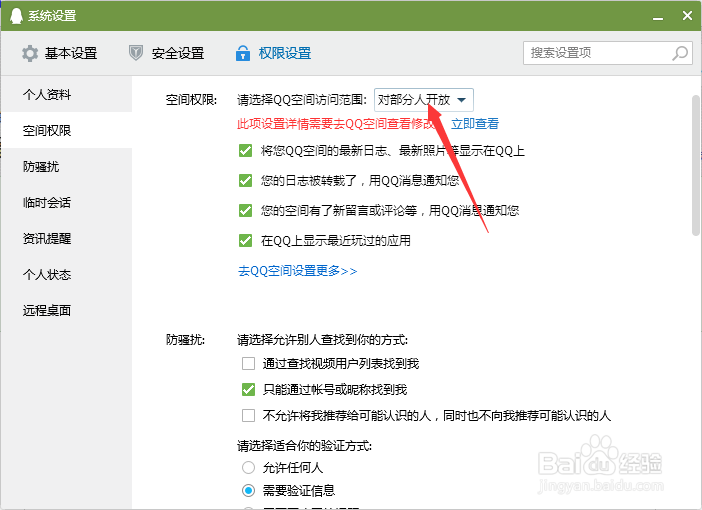
Task: Uncheck 将您QQ空间的最新日志、最新照片等显示在QQ上
Action: tap(245, 150)
